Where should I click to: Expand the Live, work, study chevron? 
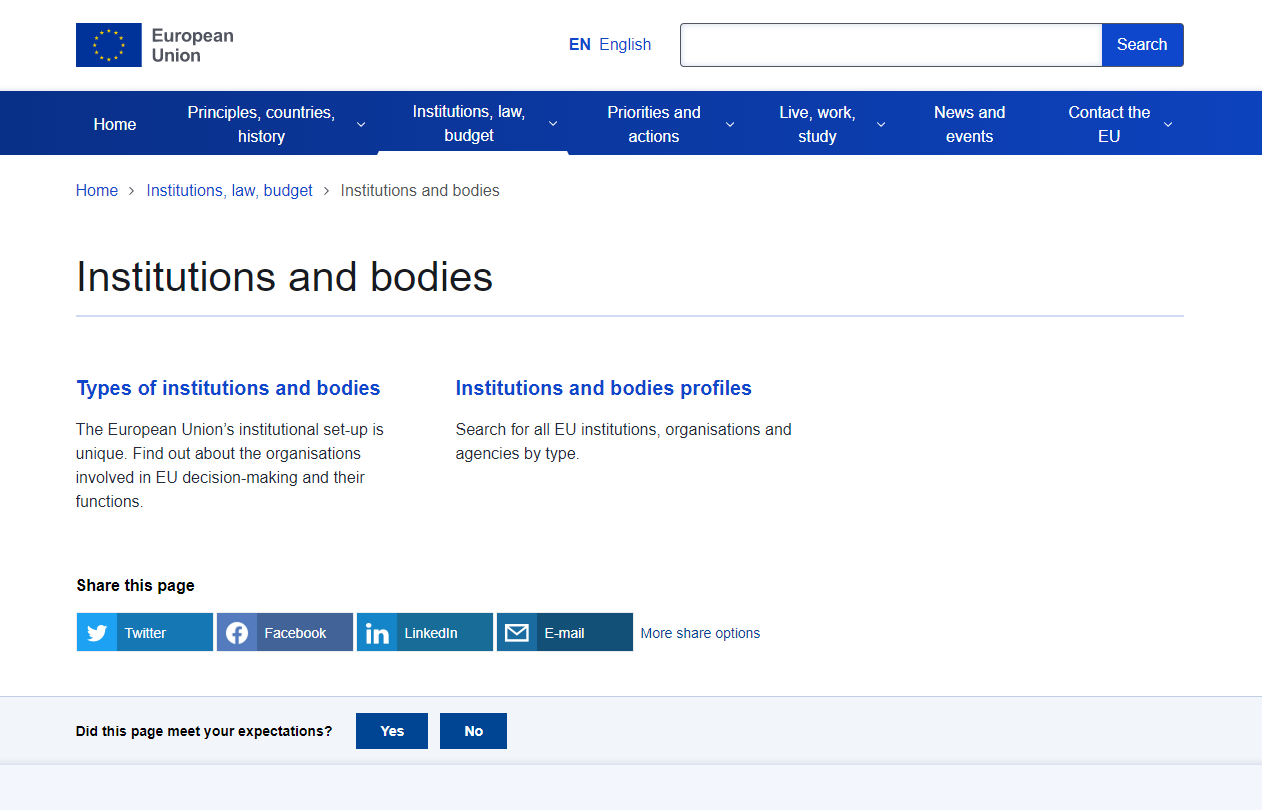(881, 124)
